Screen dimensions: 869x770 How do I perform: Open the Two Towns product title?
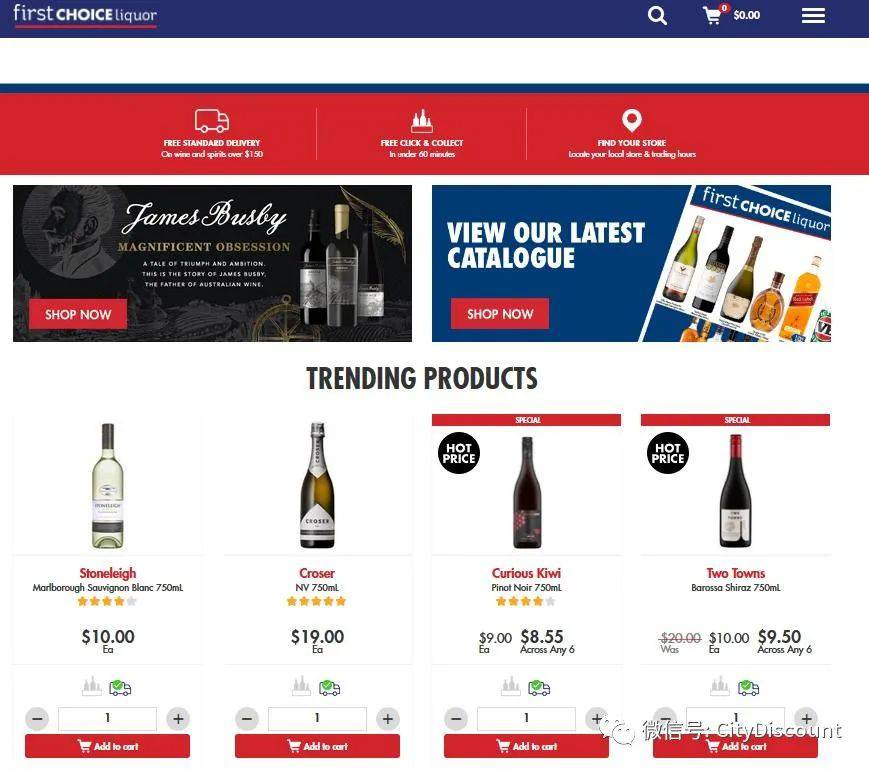click(x=735, y=573)
